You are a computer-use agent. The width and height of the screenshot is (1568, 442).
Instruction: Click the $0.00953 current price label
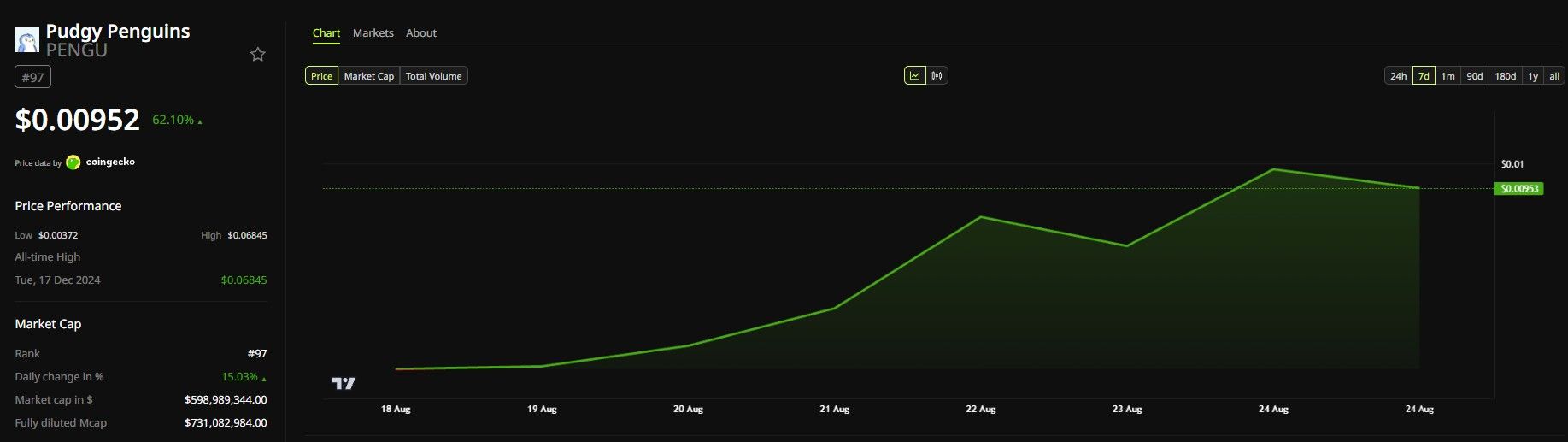pos(1518,189)
